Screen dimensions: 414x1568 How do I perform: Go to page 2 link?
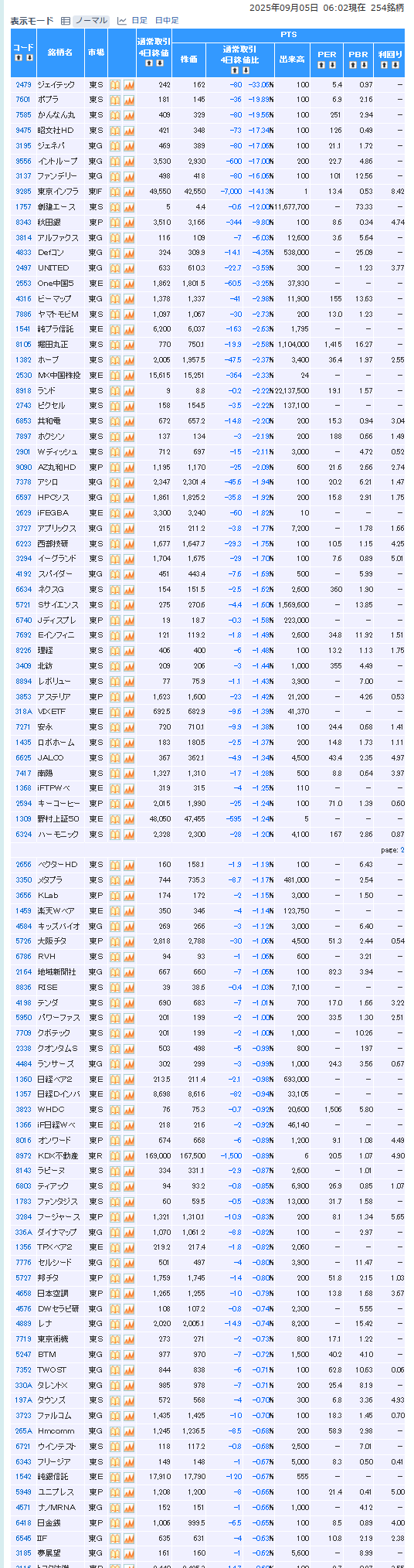pyautogui.click(x=402, y=849)
